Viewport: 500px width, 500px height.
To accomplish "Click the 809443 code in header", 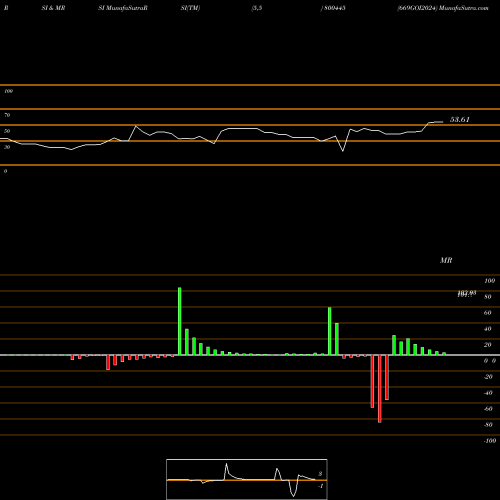I will click(335, 8).
